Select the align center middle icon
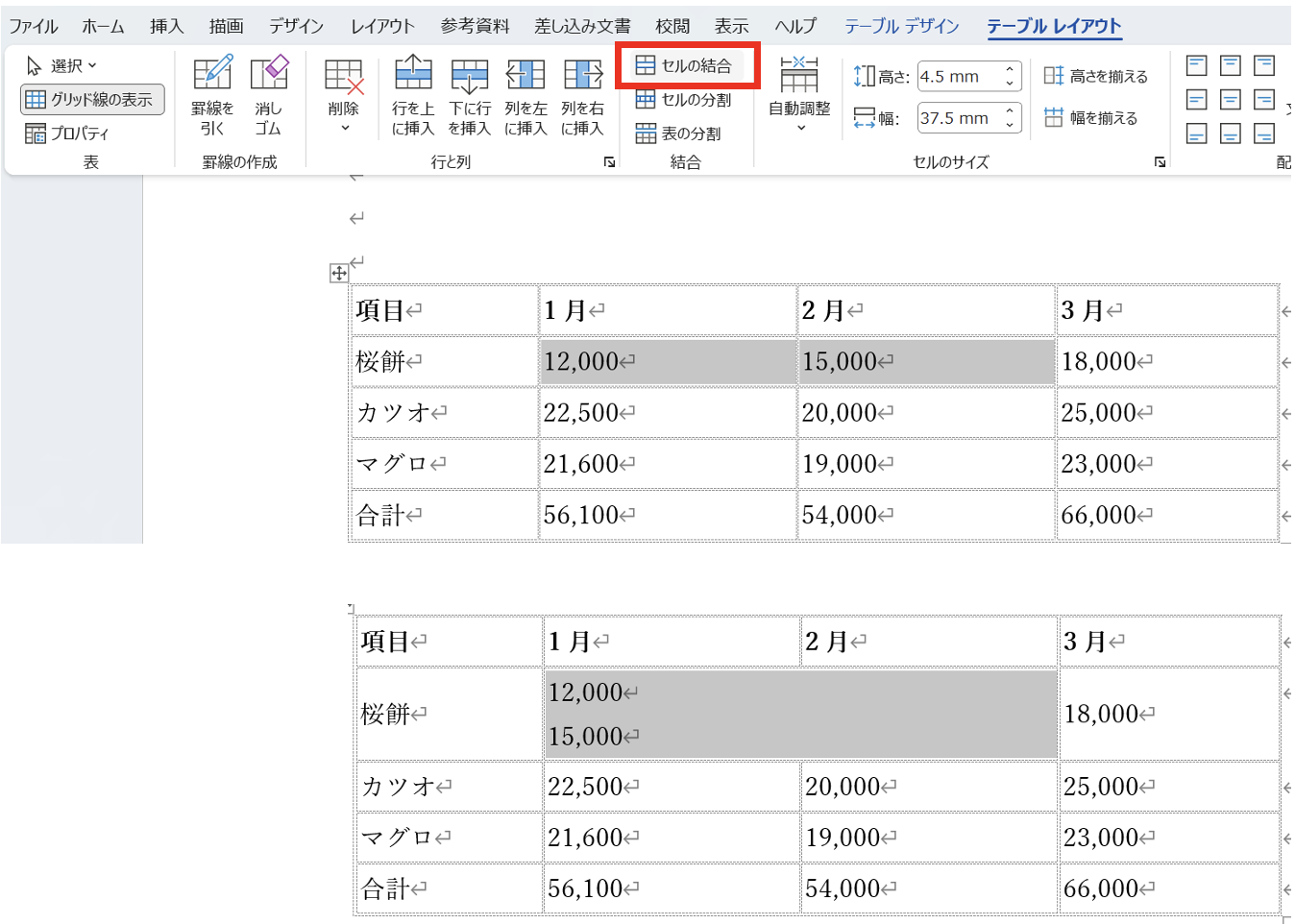The image size is (1295, 924). pyautogui.click(x=1231, y=99)
